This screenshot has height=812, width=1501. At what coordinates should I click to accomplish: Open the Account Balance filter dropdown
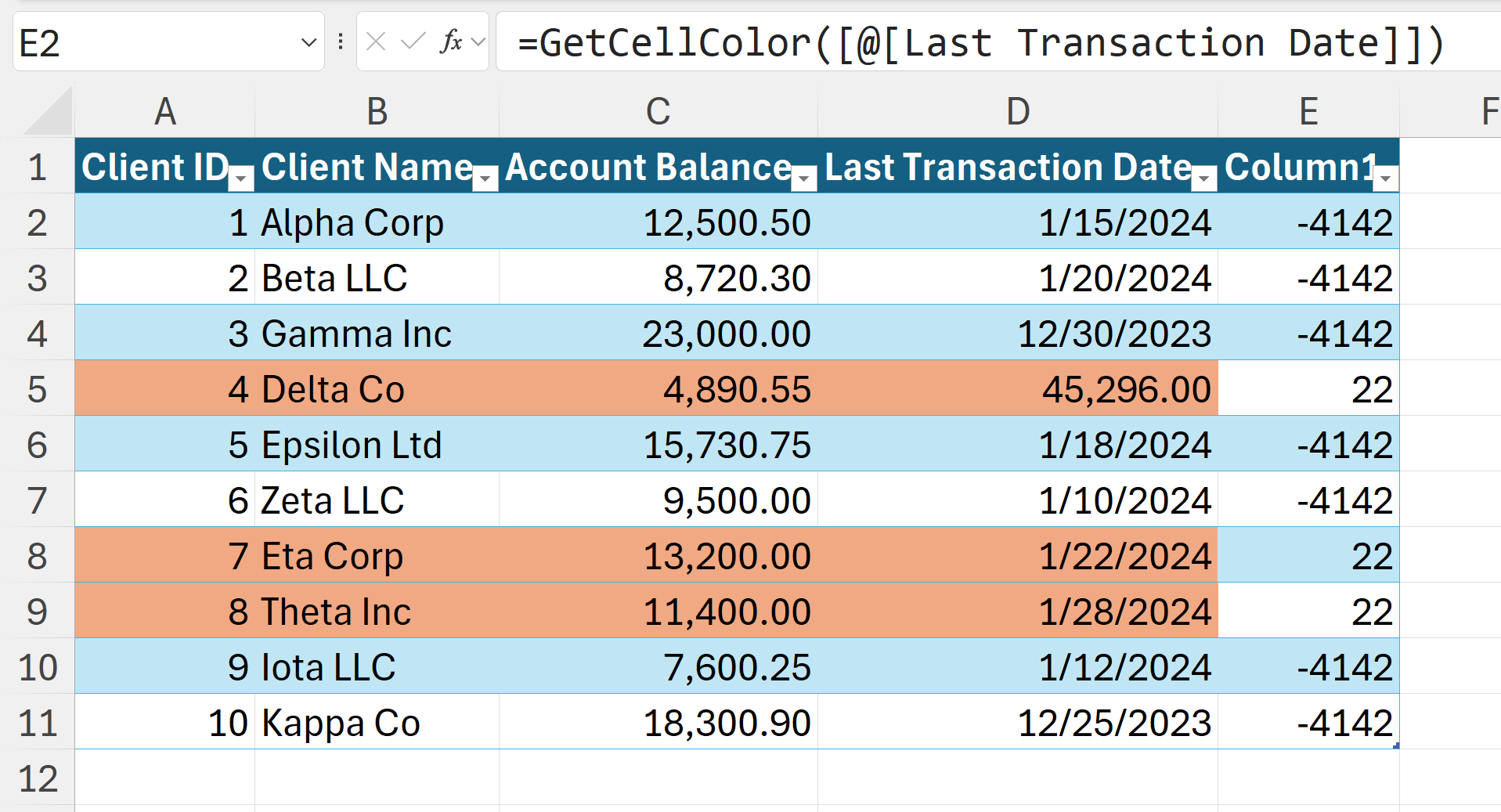coord(804,179)
